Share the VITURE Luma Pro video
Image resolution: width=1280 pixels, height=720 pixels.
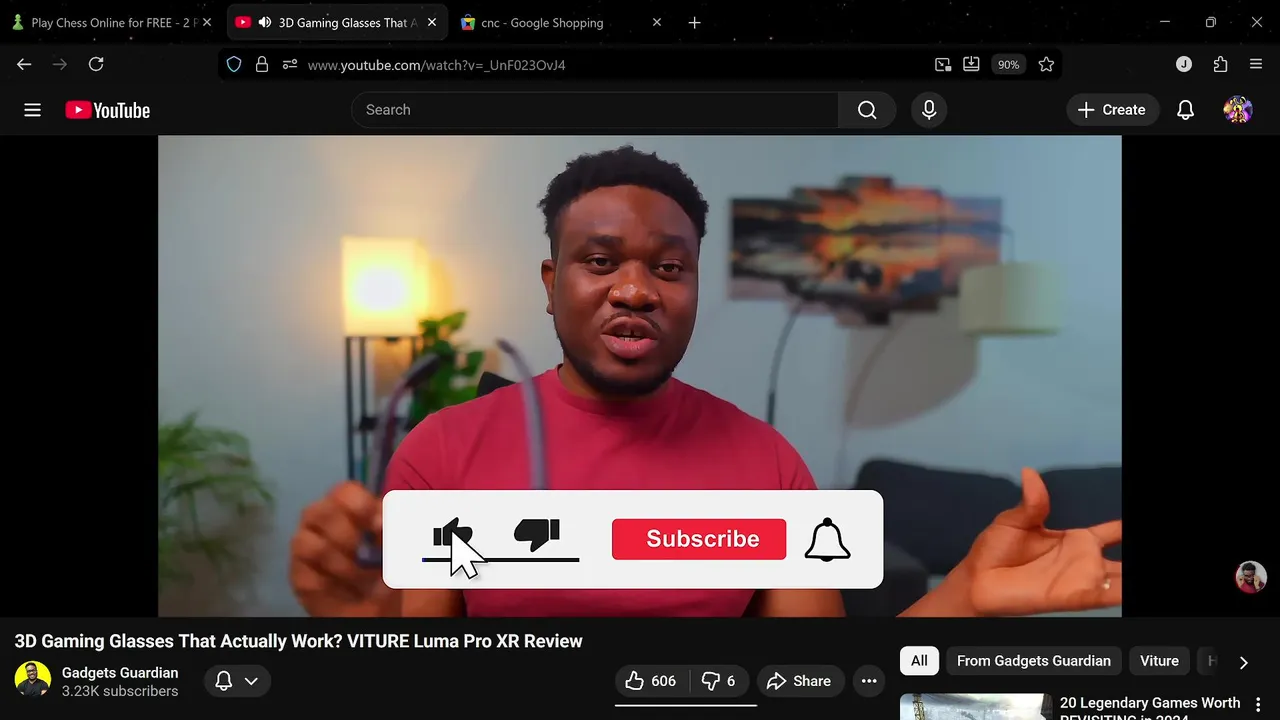[x=800, y=681]
